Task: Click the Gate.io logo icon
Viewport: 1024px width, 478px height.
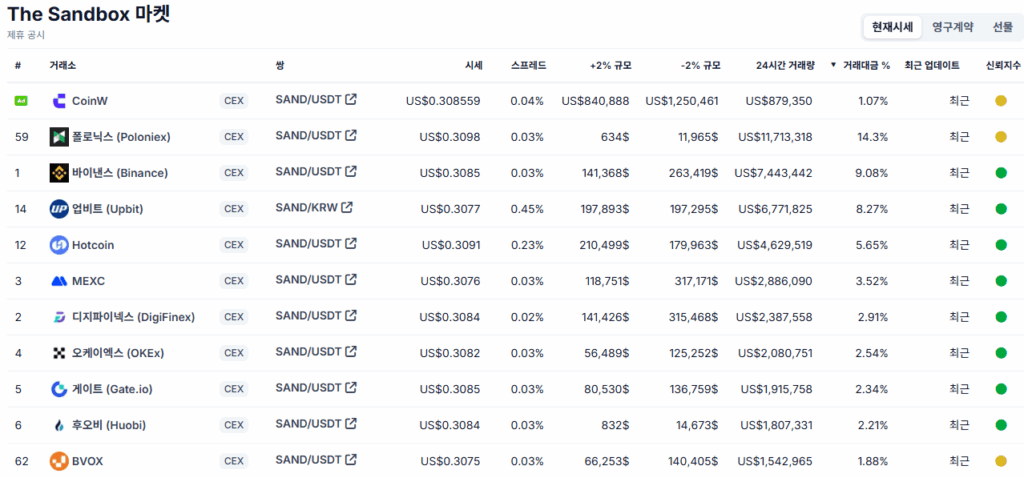Action: [x=59, y=389]
